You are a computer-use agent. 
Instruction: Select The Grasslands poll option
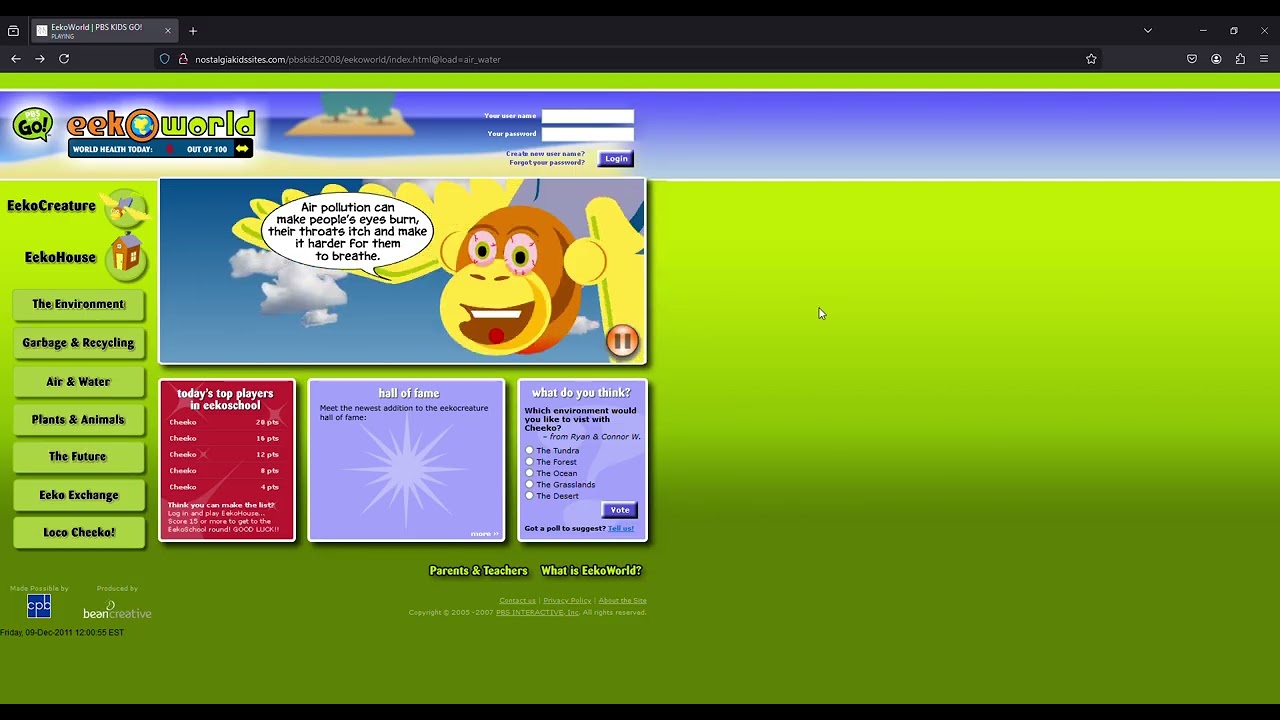coord(529,485)
